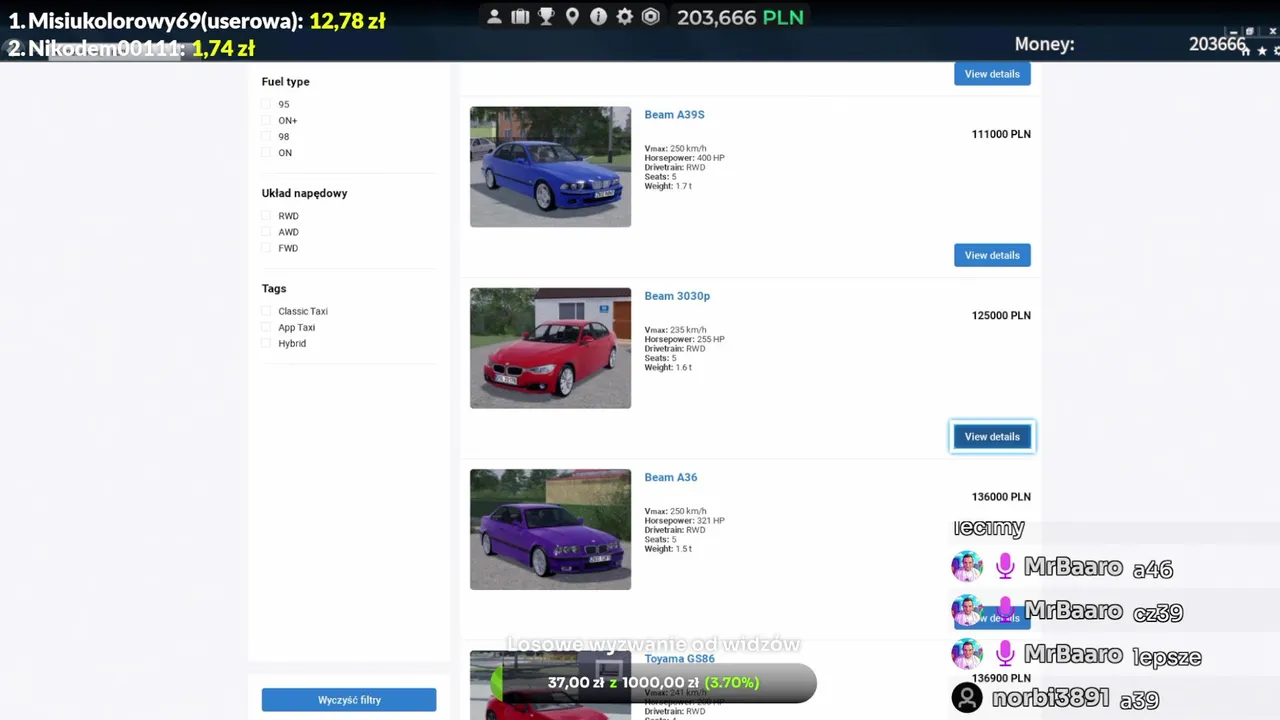The image size is (1280, 720).
Task: Open the player profile icon
Action: [494, 17]
